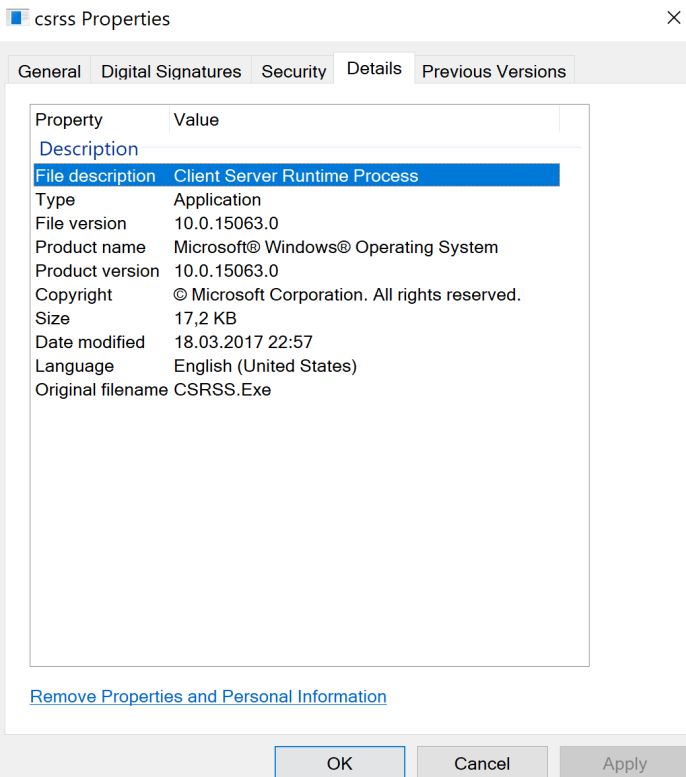686x777 pixels.
Task: Select the Language property label
Action: point(74,366)
